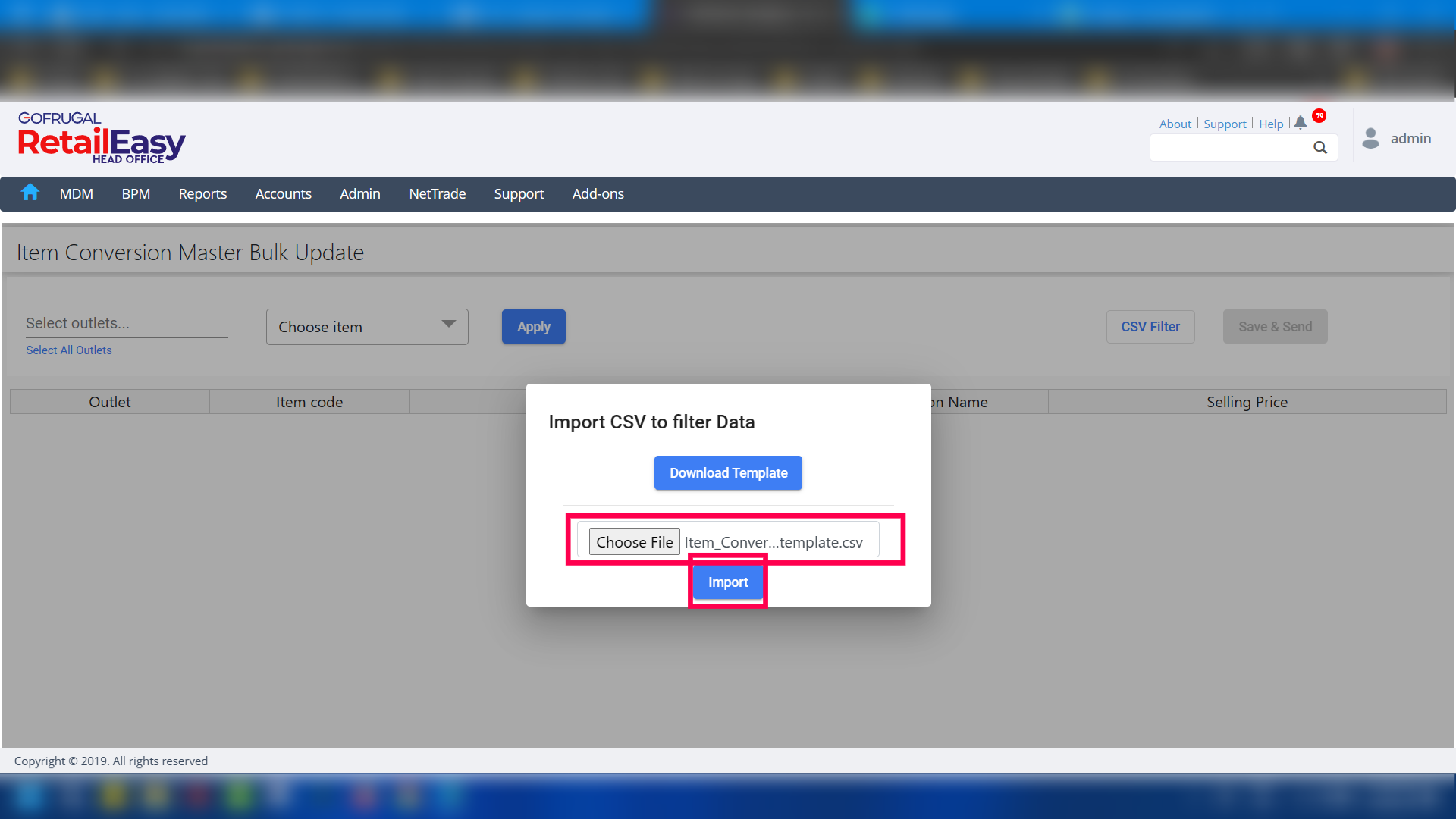
Task: Click the admin user avatar icon
Action: (1370, 138)
